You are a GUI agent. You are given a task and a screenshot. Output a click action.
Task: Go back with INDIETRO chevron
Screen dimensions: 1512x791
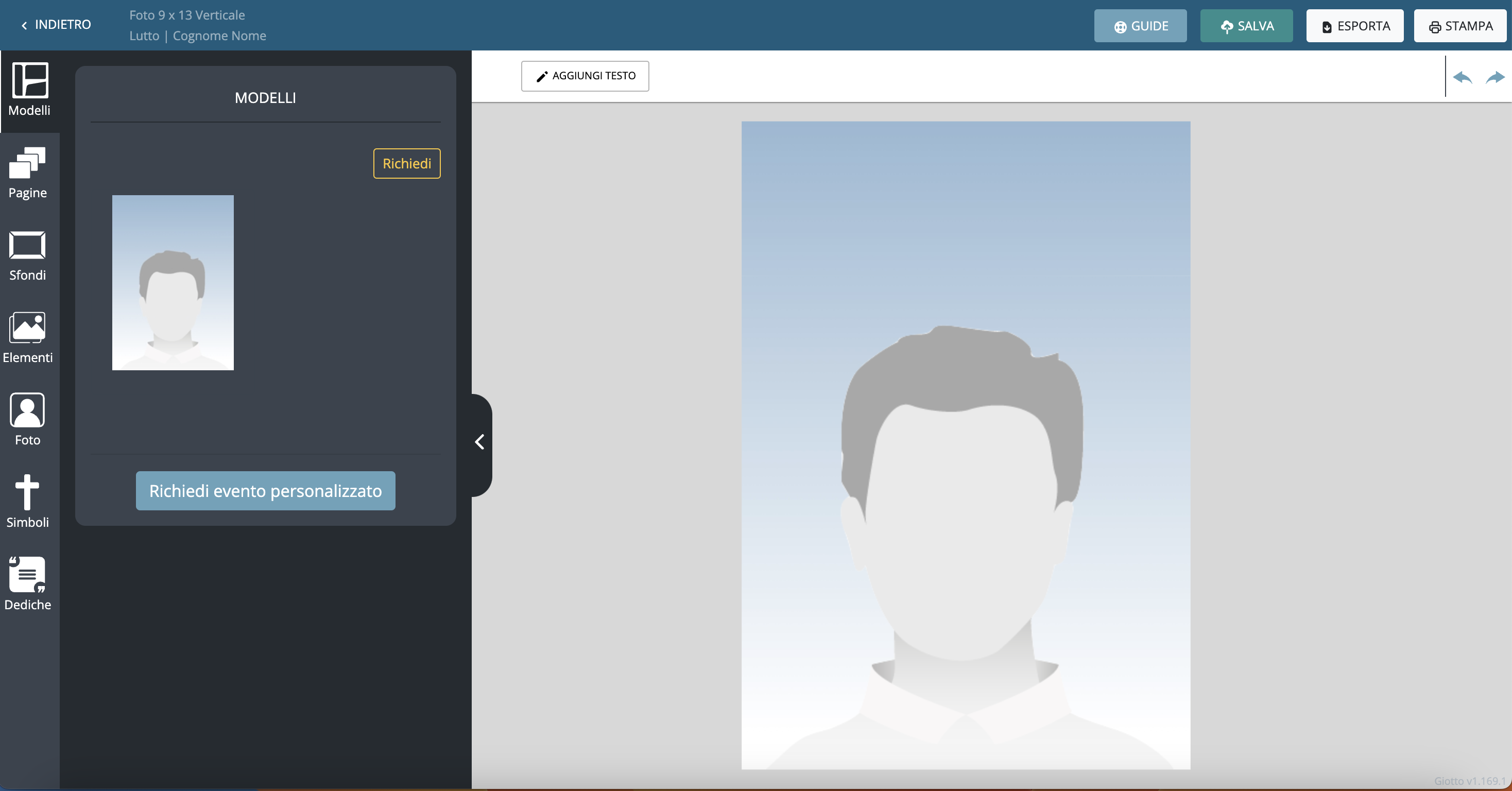[56, 25]
